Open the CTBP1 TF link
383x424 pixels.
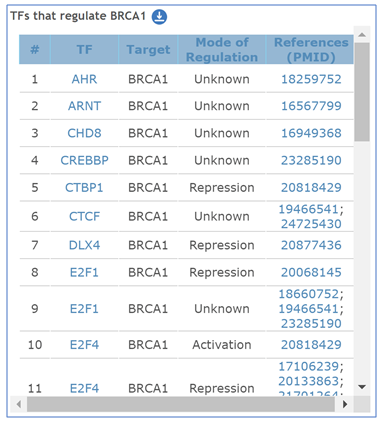point(84,188)
